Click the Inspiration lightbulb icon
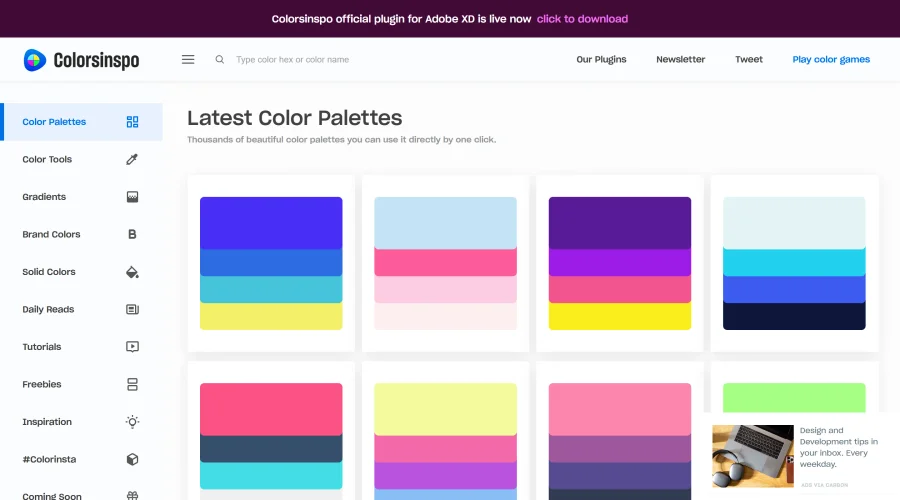Image resolution: width=900 pixels, height=500 pixels. (132, 422)
